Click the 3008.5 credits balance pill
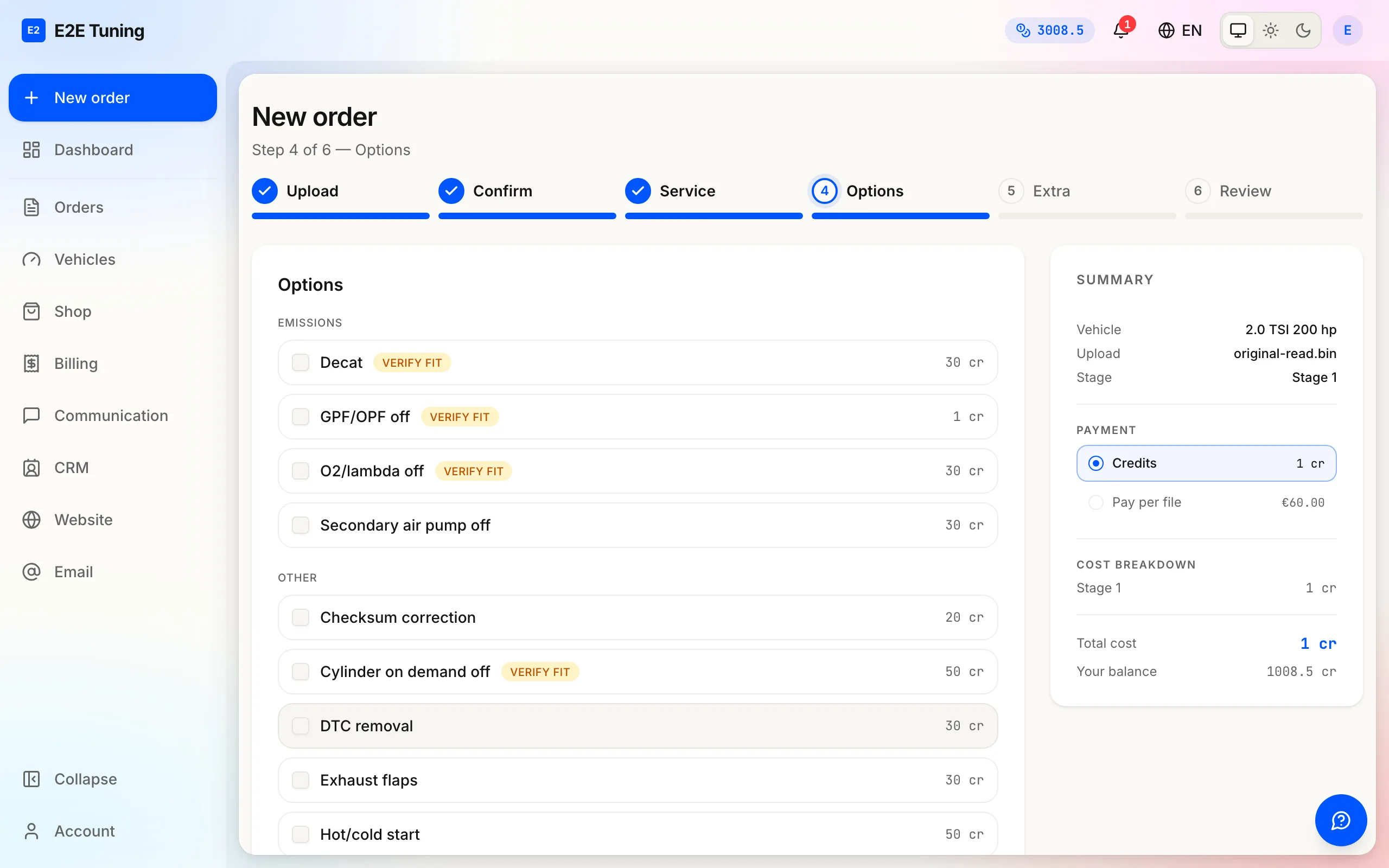 1049,30
